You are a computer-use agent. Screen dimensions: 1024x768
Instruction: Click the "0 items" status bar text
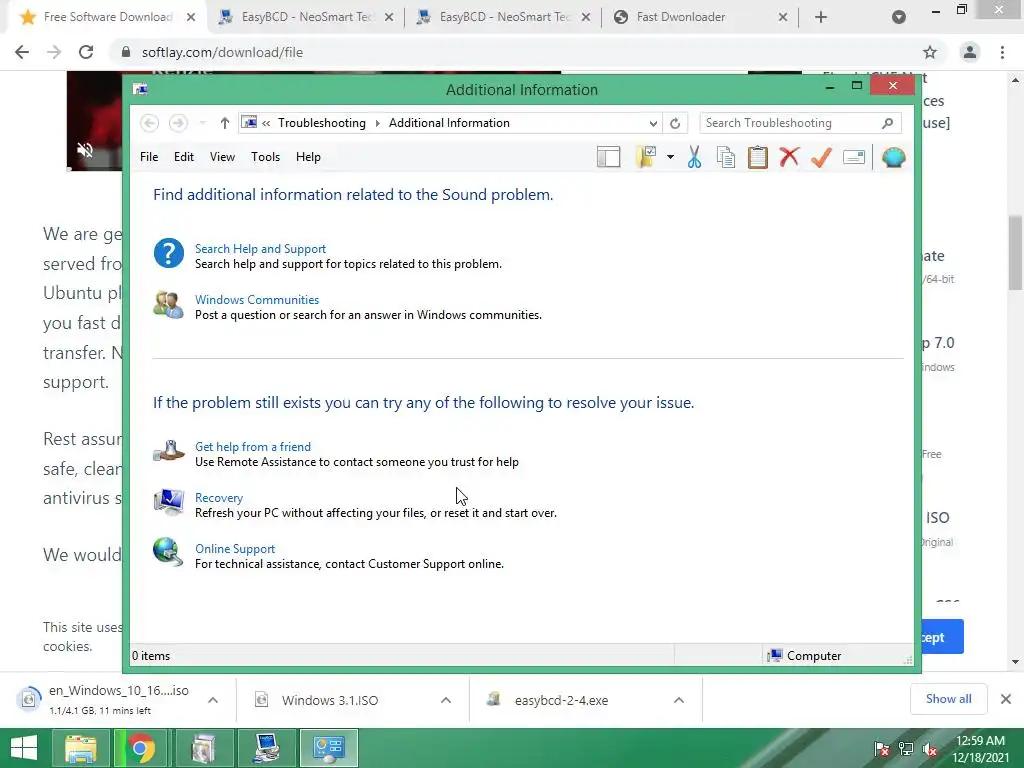[151, 656]
